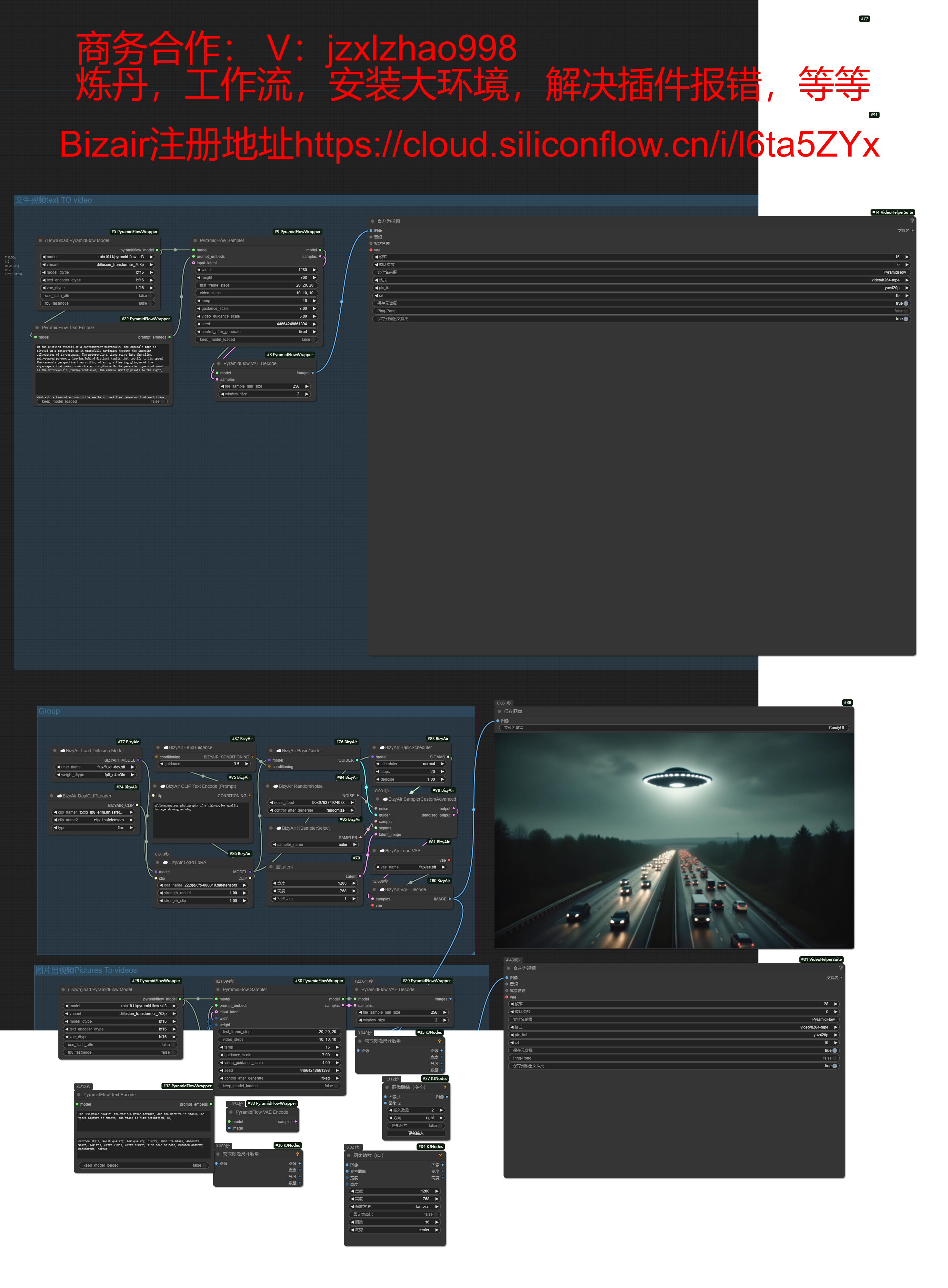
Task: Collapse the #8 PyramidFlow VAE Decode node dot
Action: pos(219,363)
